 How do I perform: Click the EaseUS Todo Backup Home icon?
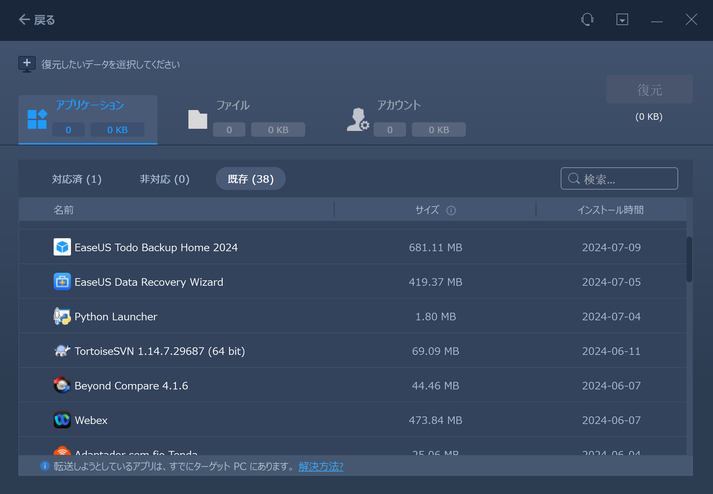coord(62,247)
